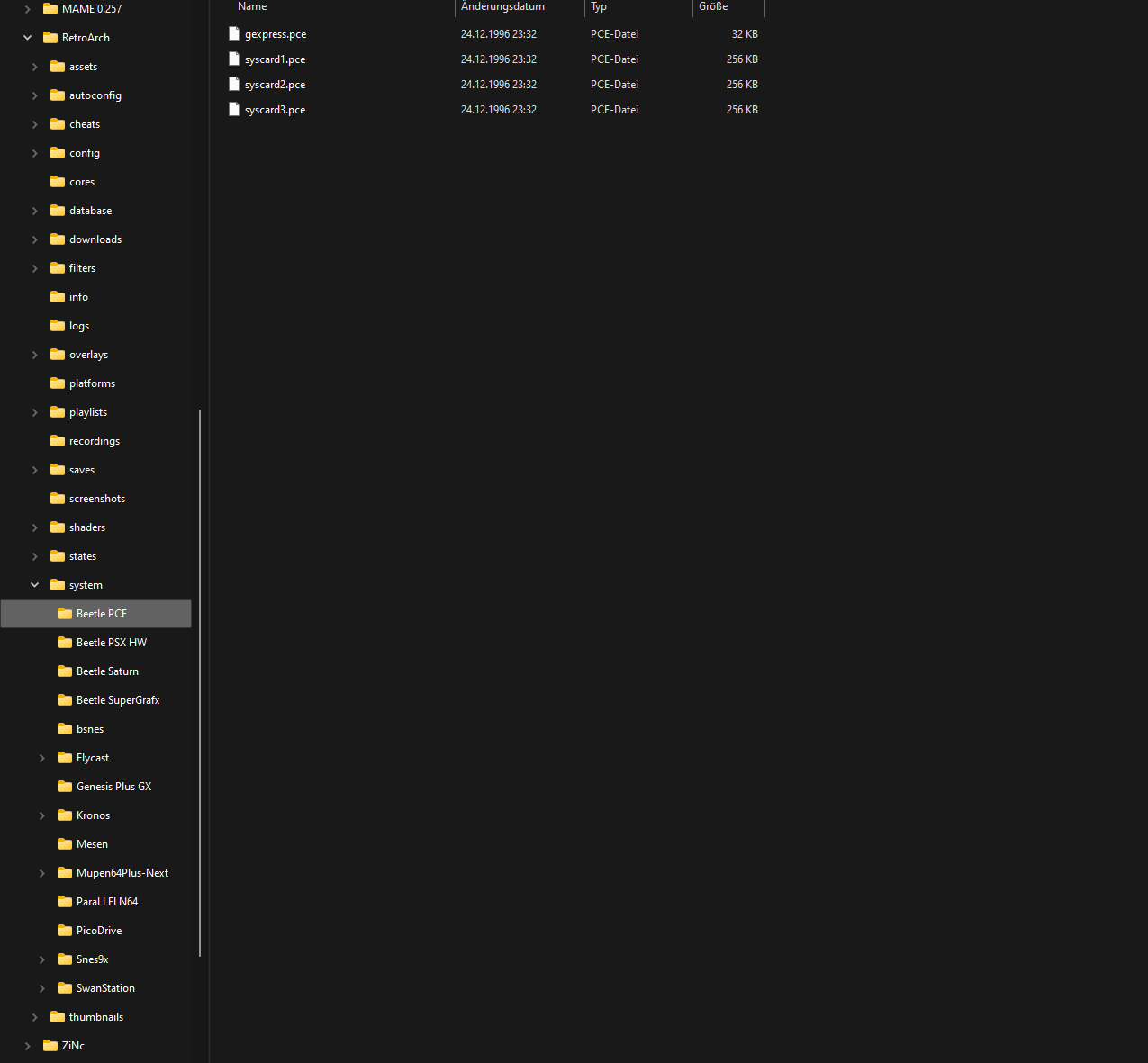Screen dimensions: 1148x1063
Task: Click the Beetle PSX HW folder icon
Action: pos(65,643)
